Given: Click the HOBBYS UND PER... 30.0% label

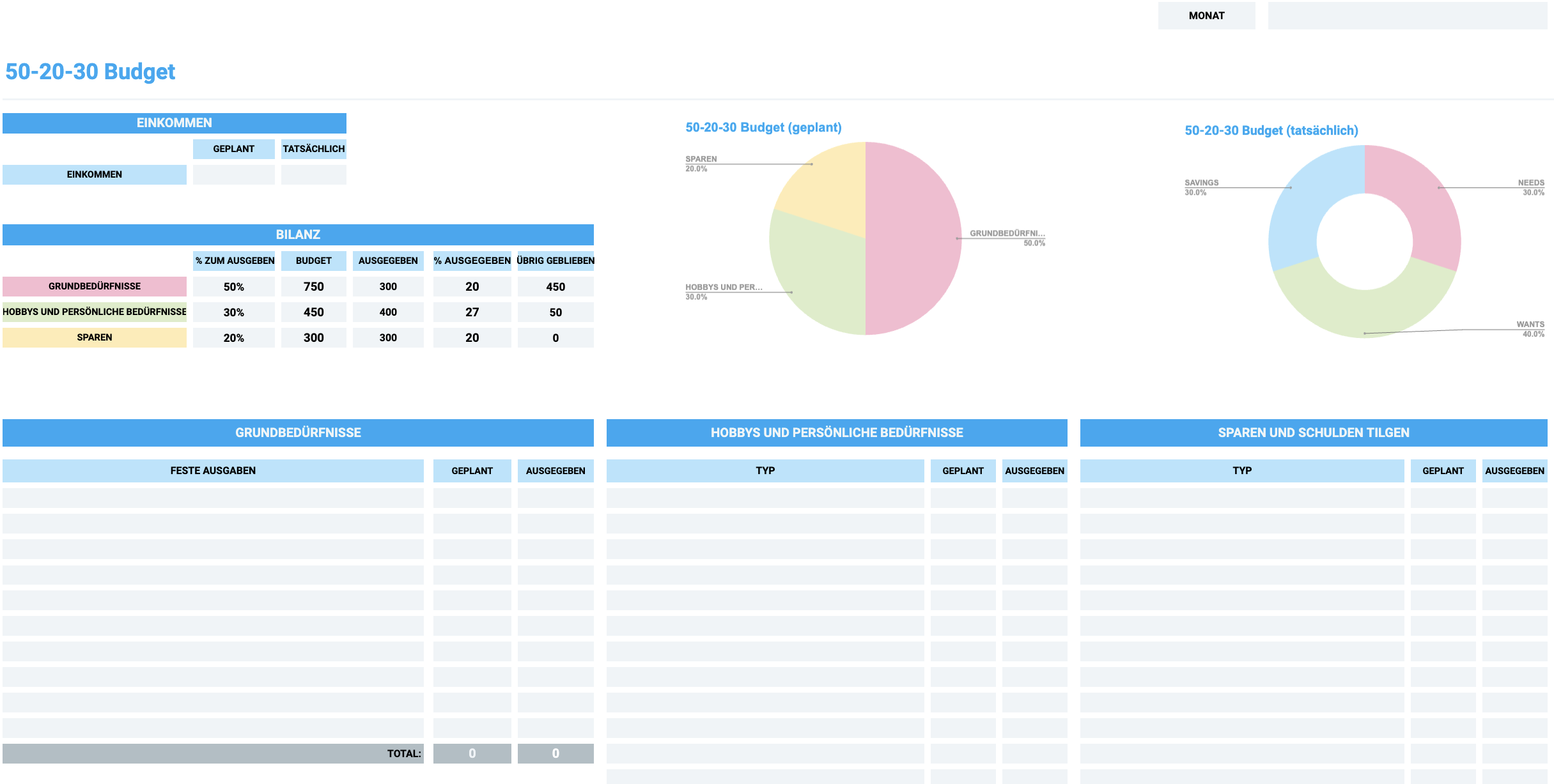Looking at the screenshot, I should point(724,291).
